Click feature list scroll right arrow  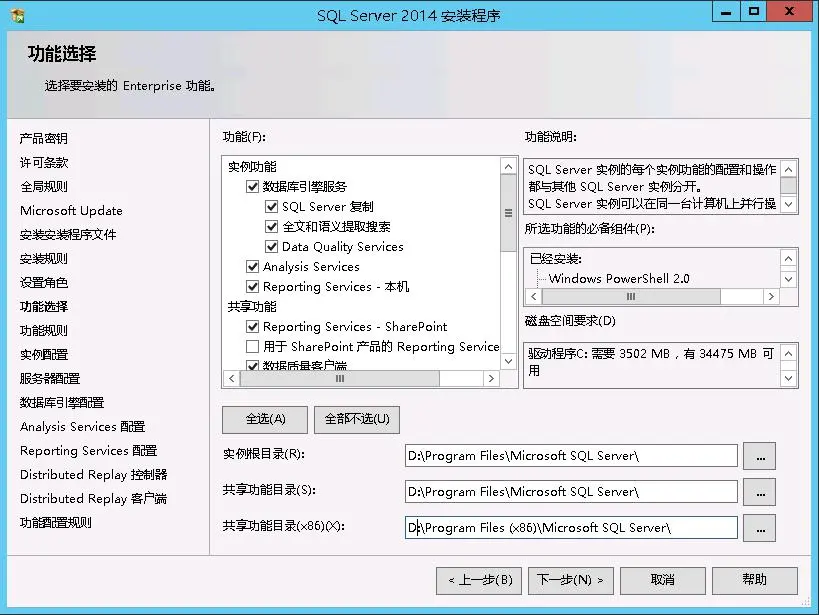pos(491,378)
